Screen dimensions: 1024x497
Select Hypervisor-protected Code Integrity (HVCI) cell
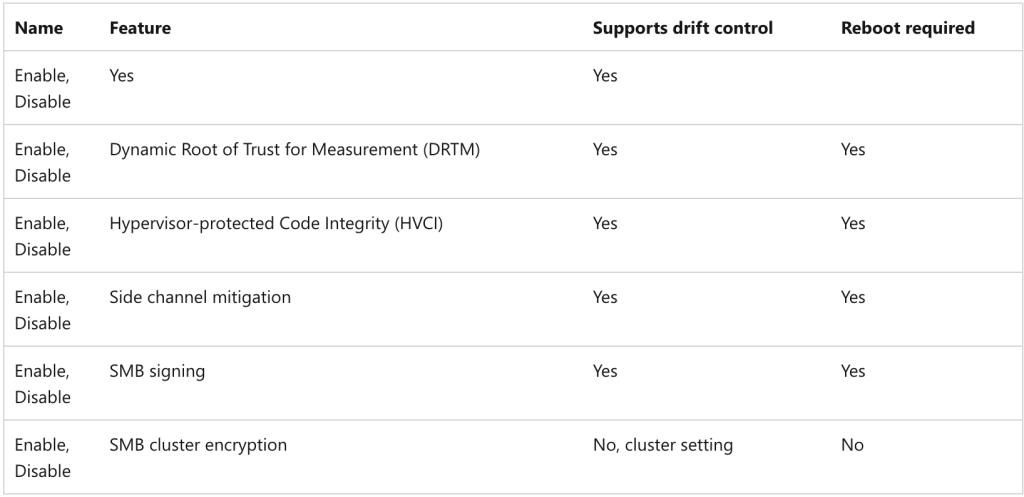tap(275, 224)
